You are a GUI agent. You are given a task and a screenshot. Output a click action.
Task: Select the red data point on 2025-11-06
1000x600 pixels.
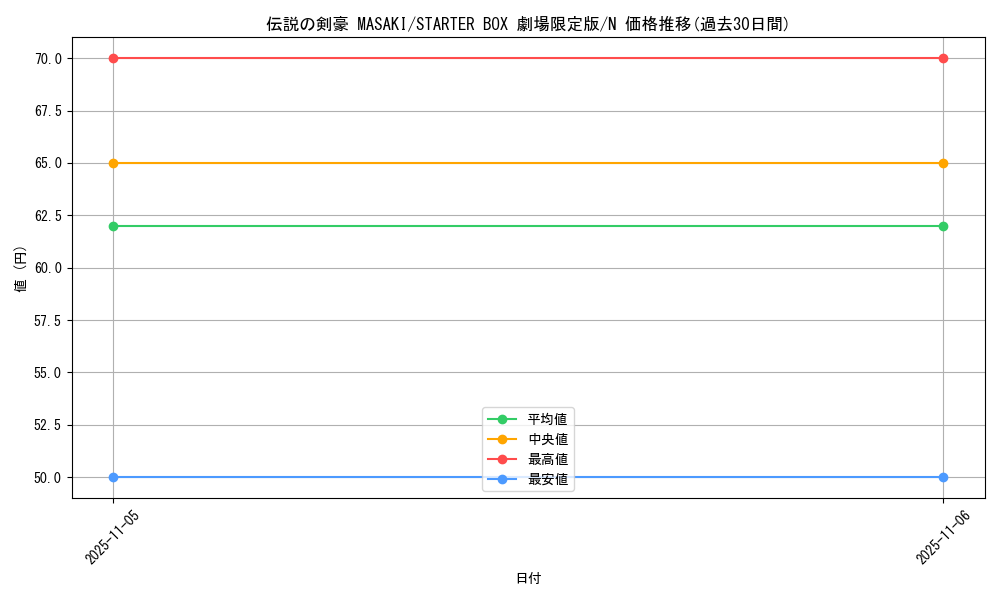point(942,58)
